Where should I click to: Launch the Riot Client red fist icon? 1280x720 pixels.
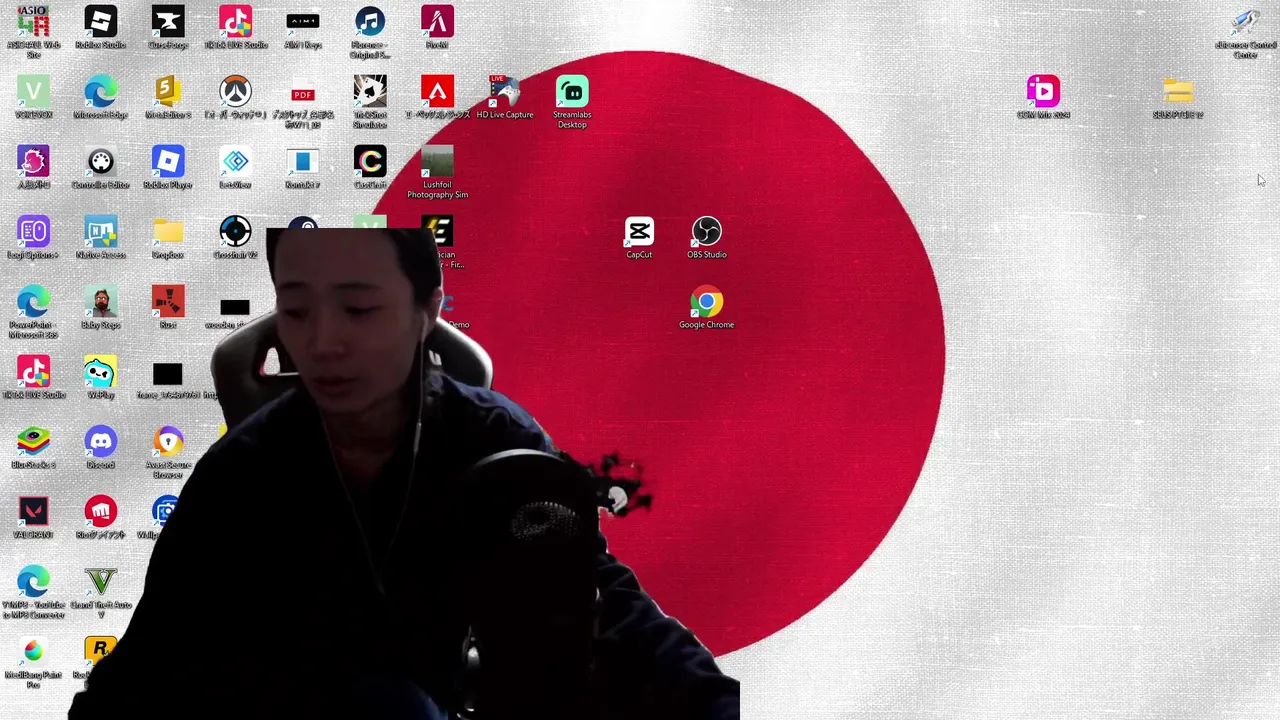100,512
